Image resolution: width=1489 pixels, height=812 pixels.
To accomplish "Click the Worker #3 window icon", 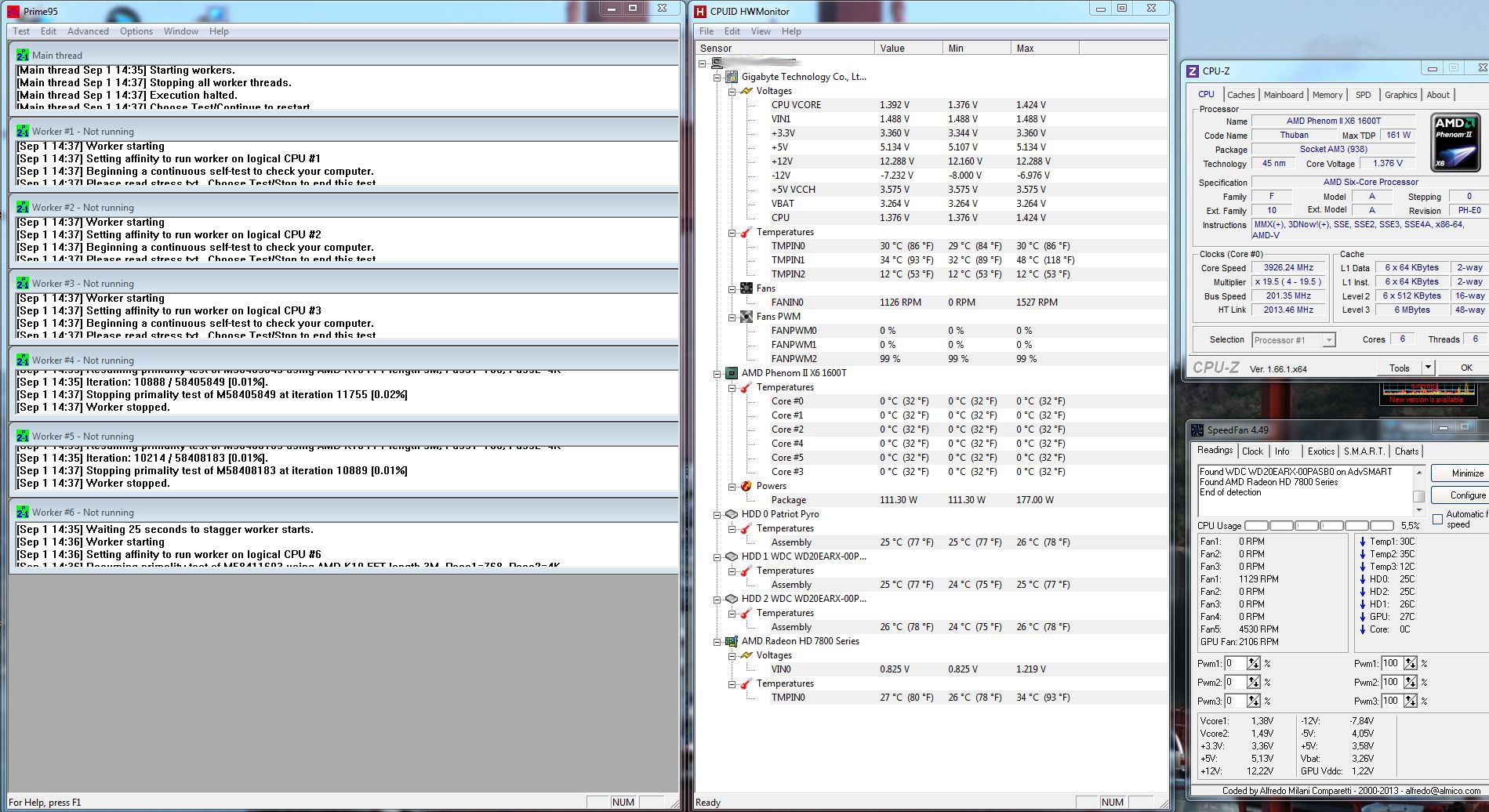I will (22, 283).
